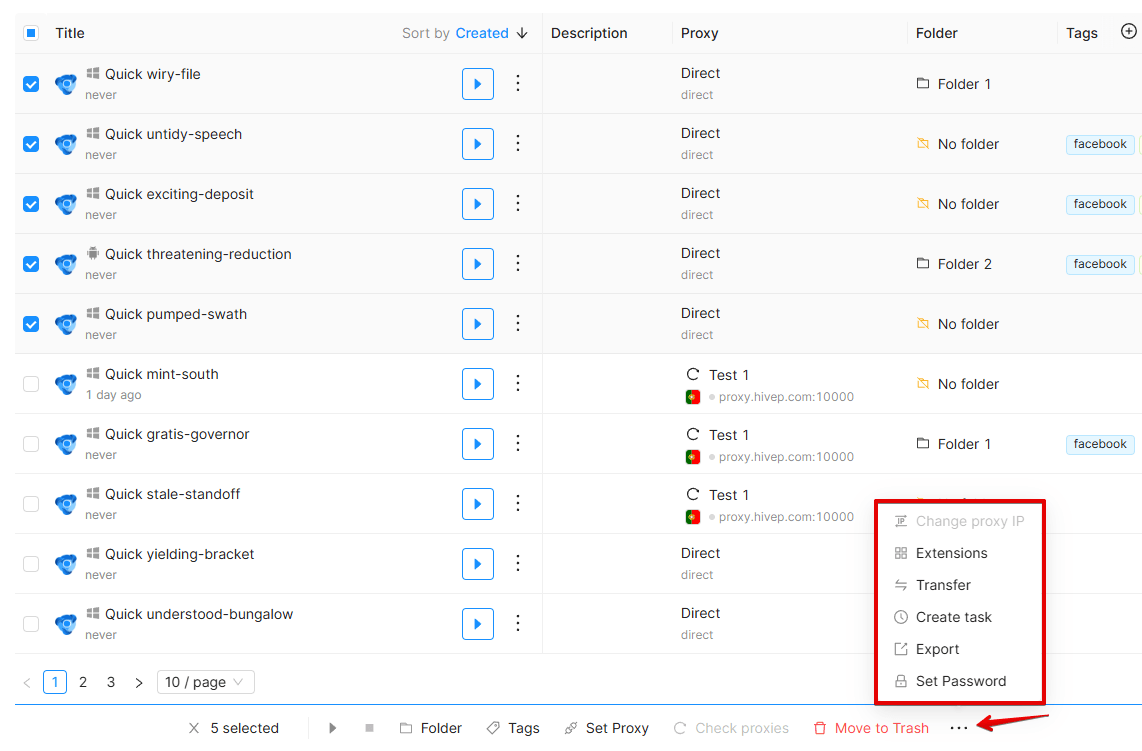Open the three-dot menu for Quick pumped-swath
The height and width of the screenshot is (751, 1142).
[518, 323]
